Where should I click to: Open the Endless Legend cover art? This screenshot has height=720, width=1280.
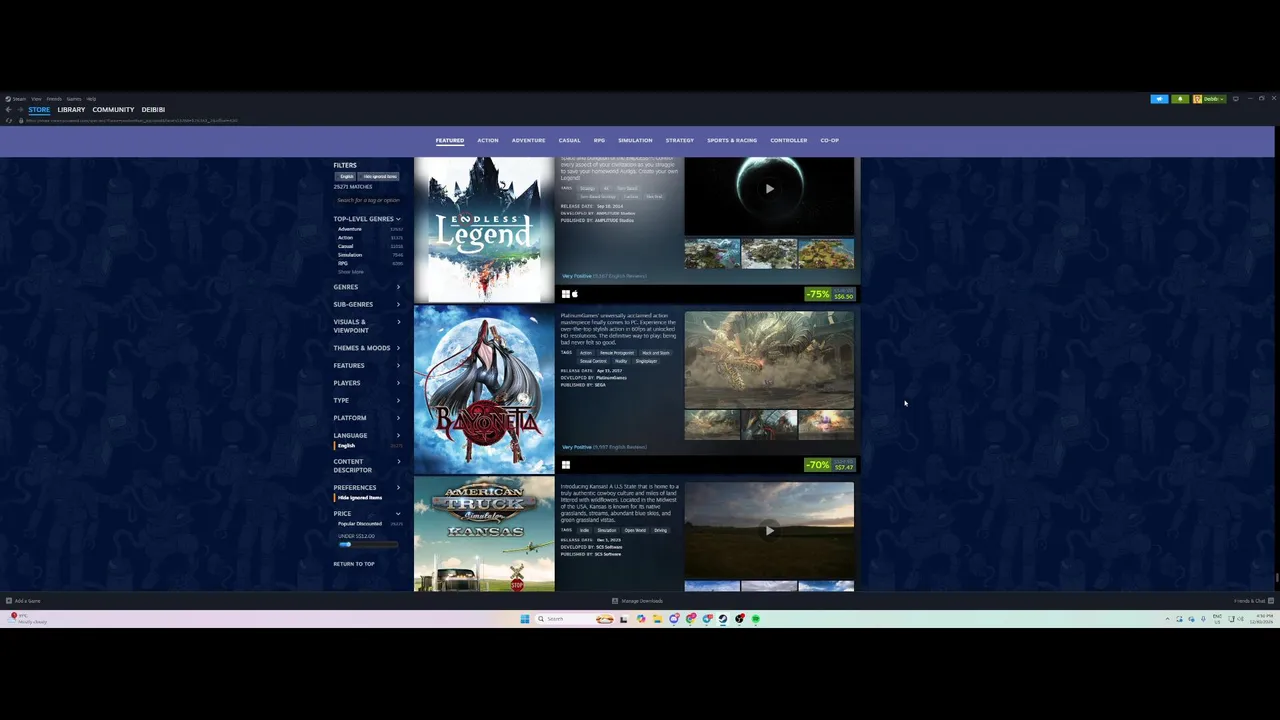(x=484, y=230)
